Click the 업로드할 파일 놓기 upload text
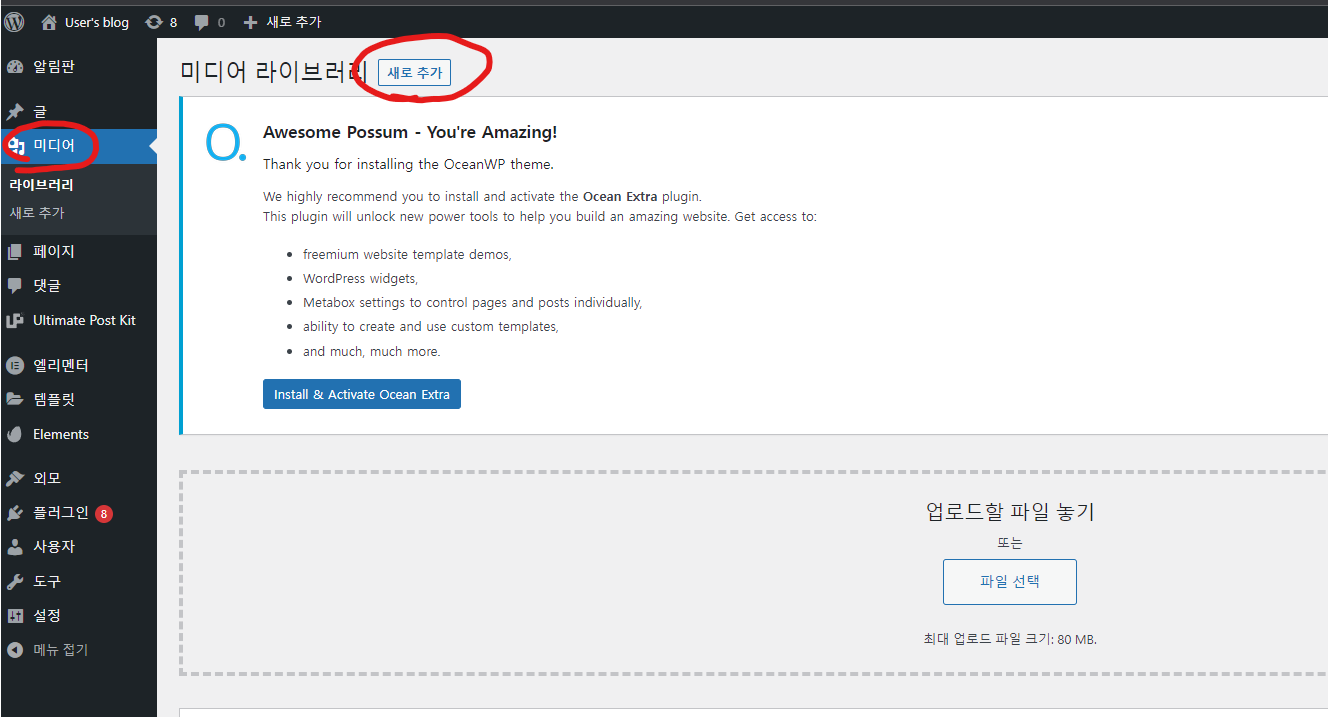1328x717 pixels. [1010, 512]
